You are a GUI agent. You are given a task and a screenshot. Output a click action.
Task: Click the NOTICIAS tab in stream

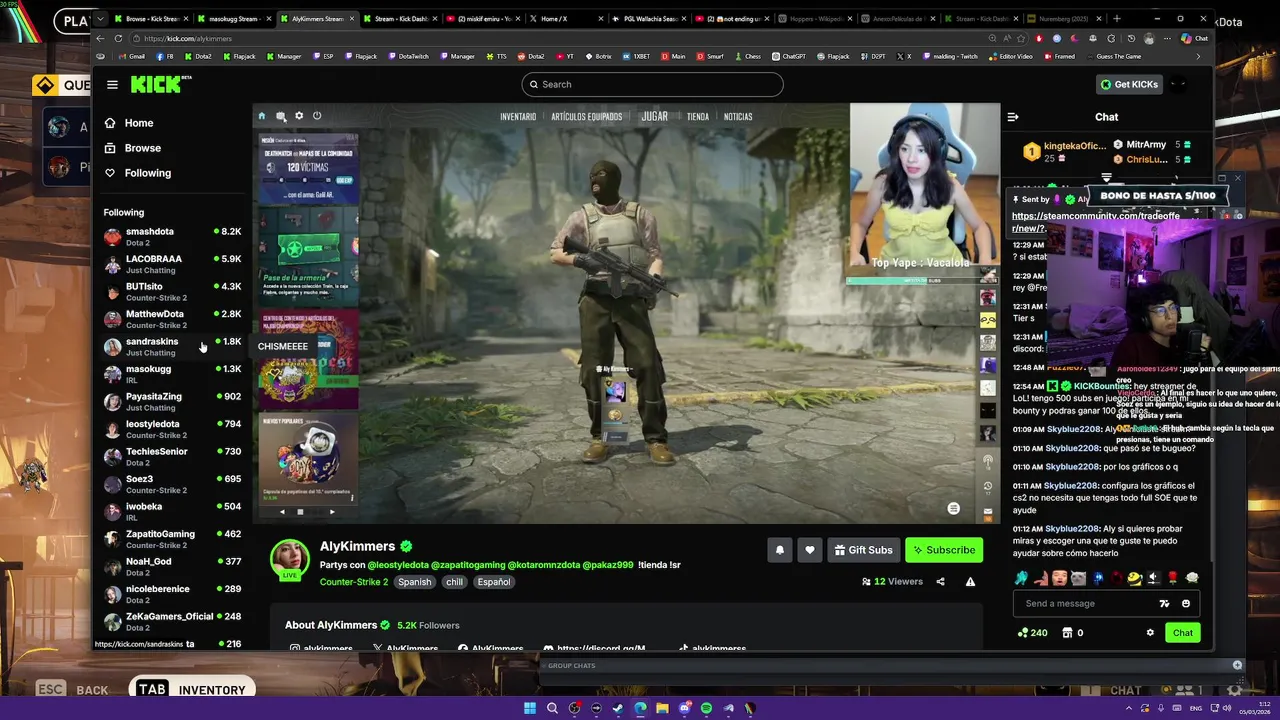point(738,117)
